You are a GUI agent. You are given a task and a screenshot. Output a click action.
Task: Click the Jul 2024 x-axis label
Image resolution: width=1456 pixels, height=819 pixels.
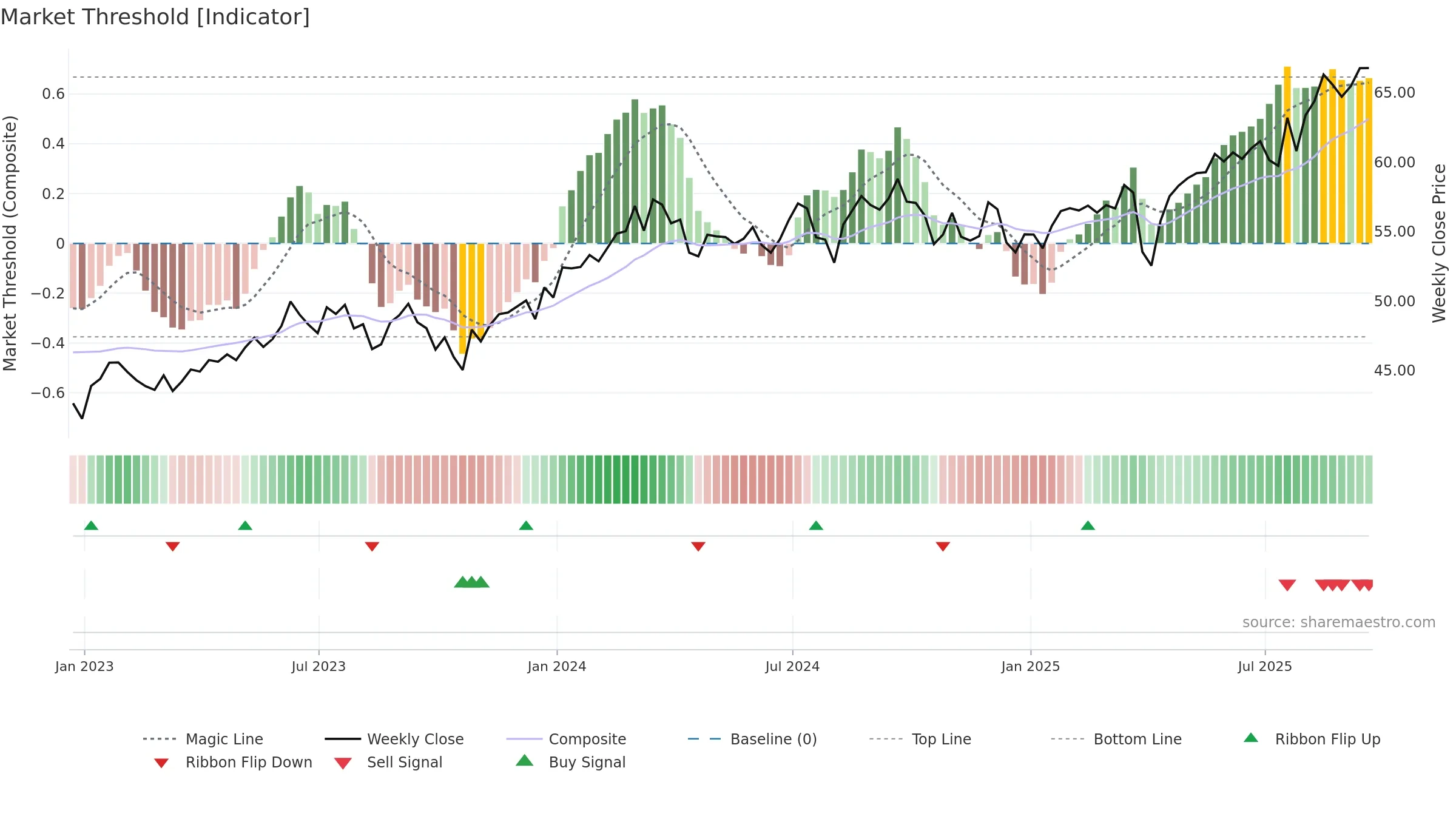[x=792, y=667]
